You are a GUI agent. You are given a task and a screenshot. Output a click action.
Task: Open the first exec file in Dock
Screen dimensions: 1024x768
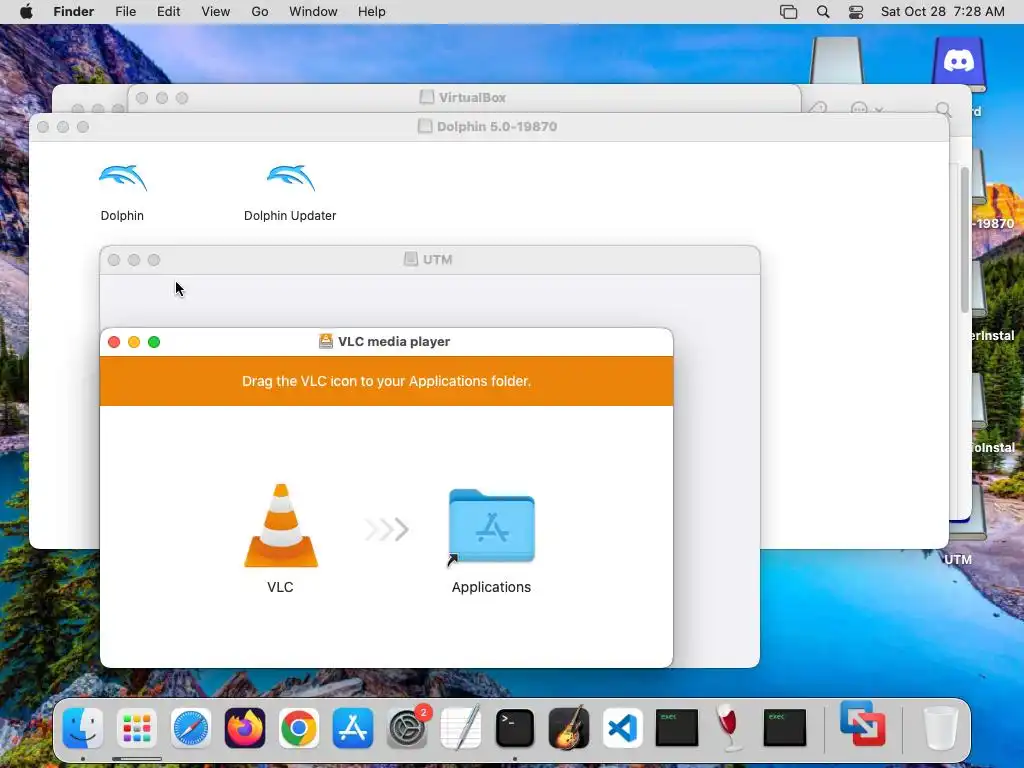click(x=677, y=728)
